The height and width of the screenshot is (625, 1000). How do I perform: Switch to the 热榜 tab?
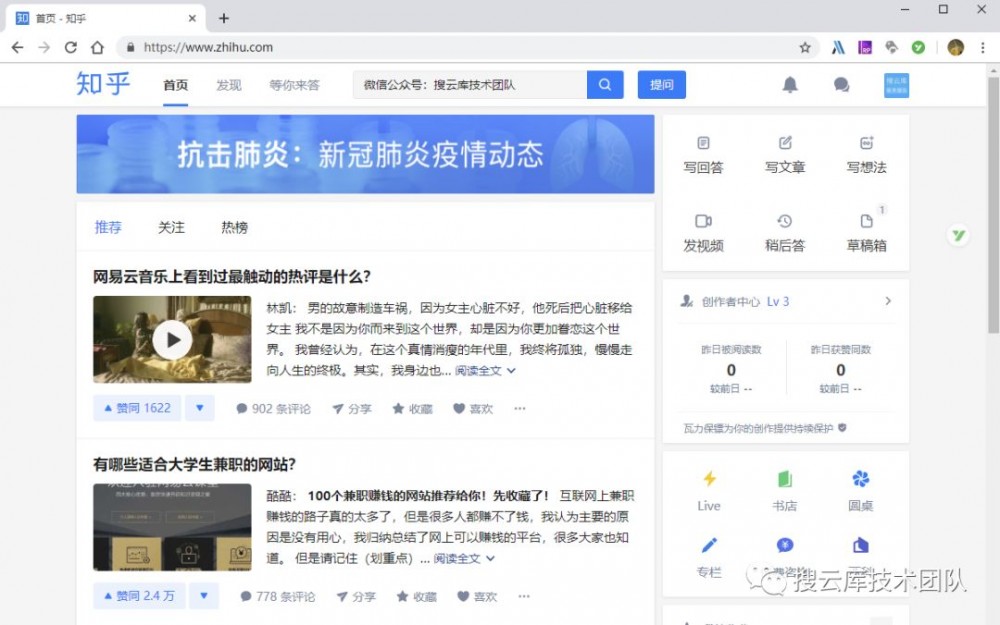(x=233, y=227)
